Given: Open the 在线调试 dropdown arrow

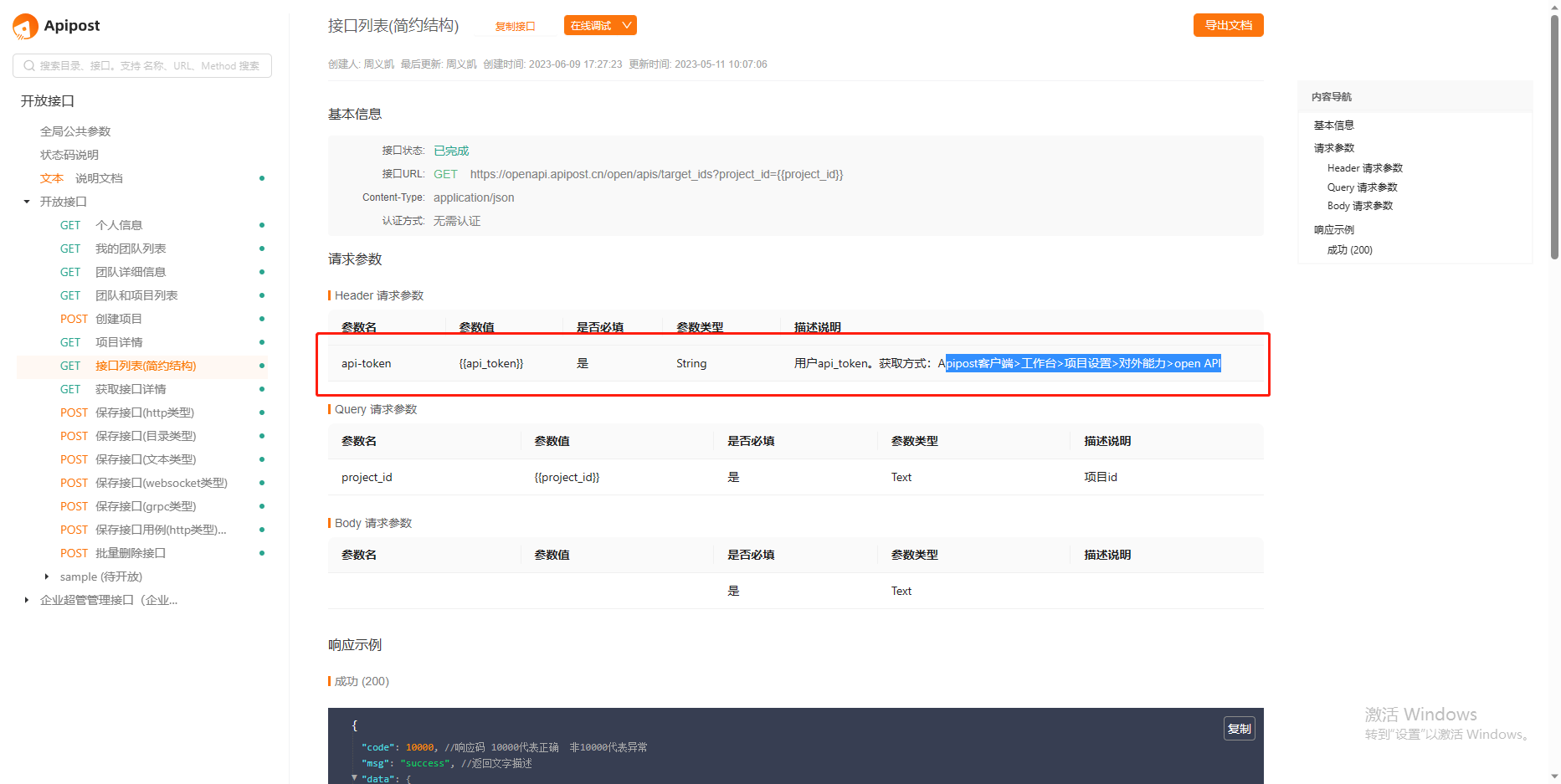Looking at the screenshot, I should coord(627,25).
